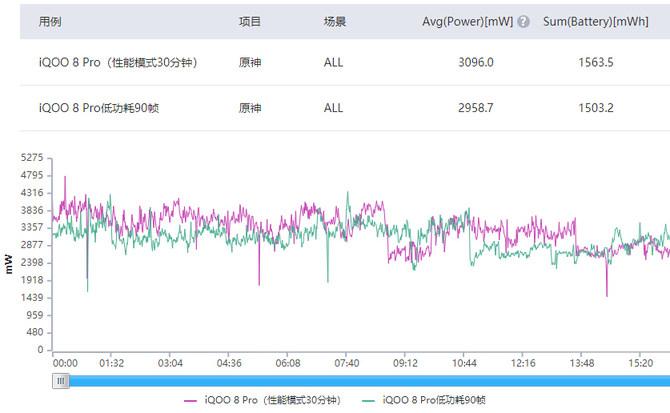Click the 15:20 x-axis time label
The height and width of the screenshot is (413, 670).
point(641,363)
